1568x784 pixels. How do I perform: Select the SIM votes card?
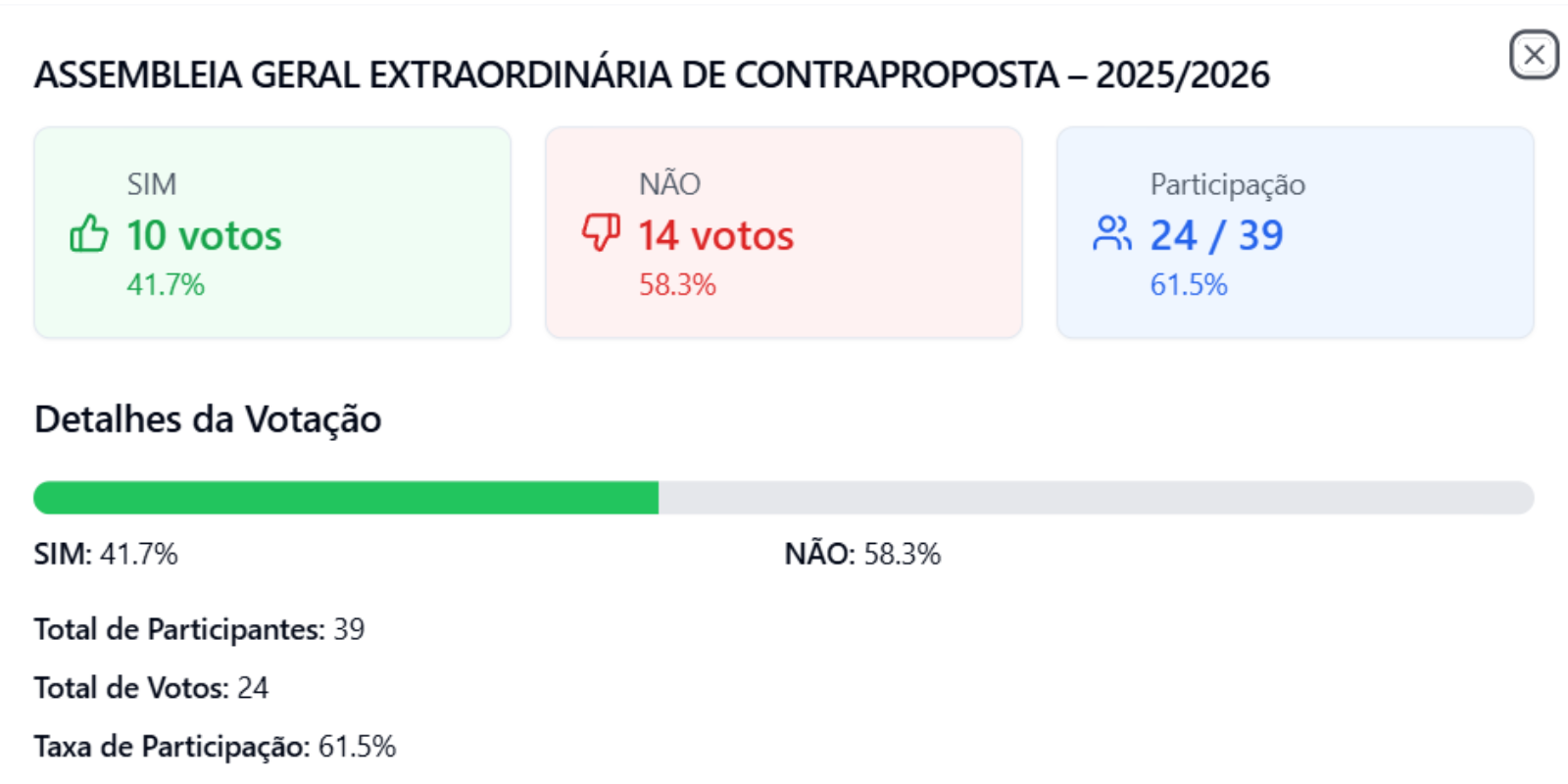272,232
